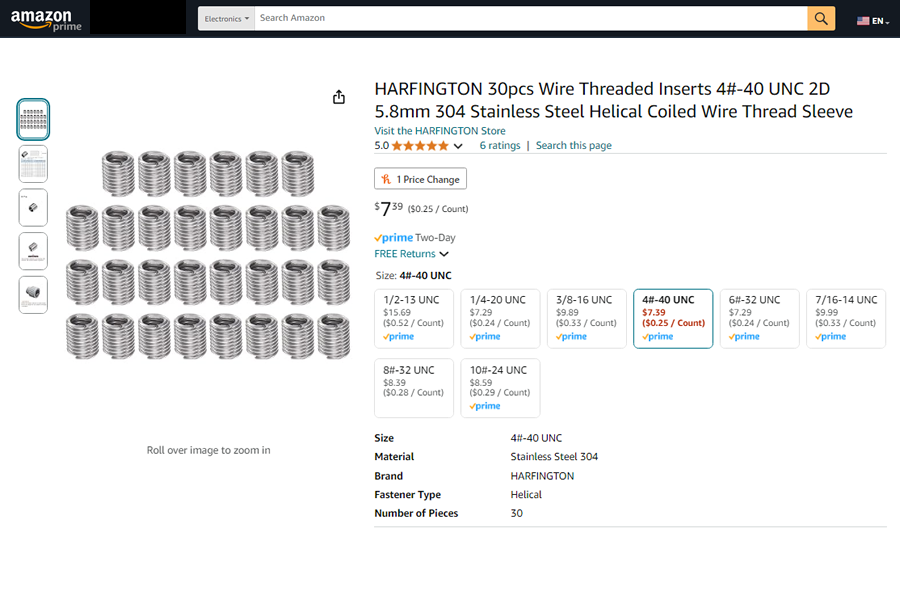Viewport: 900px width, 600px height.
Task: Click the Roll over image to zoom text
Action: coord(208,450)
